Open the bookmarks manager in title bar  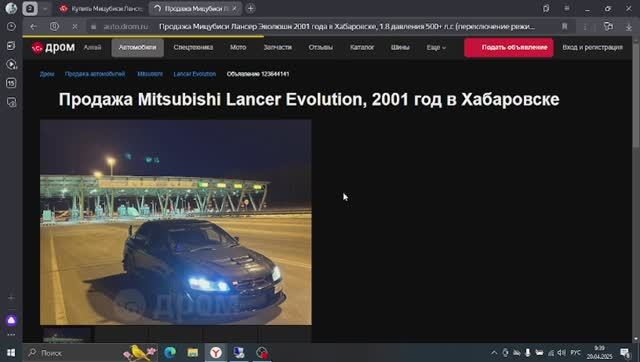[546, 9]
